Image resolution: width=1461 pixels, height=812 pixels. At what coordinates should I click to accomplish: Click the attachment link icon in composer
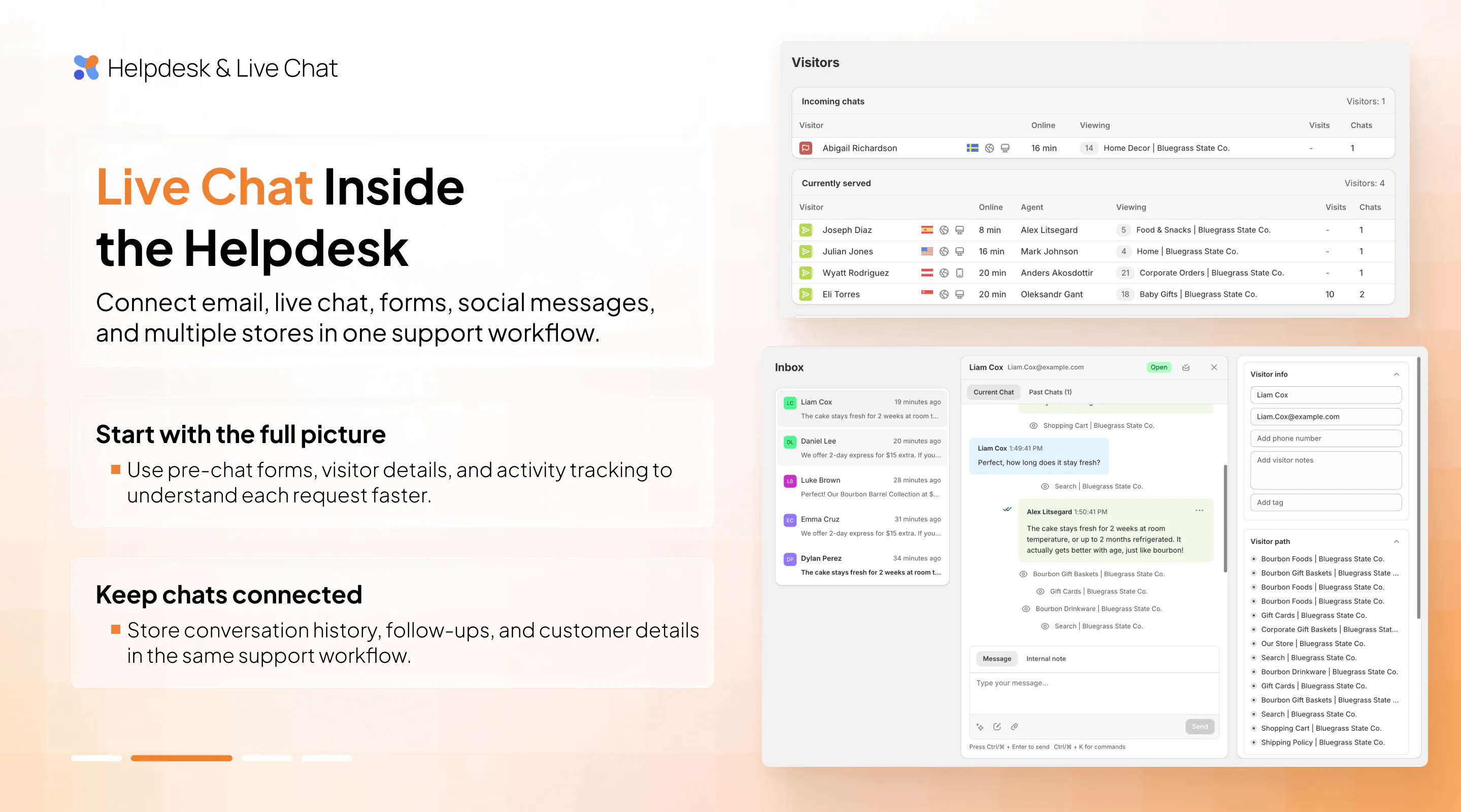point(1014,726)
